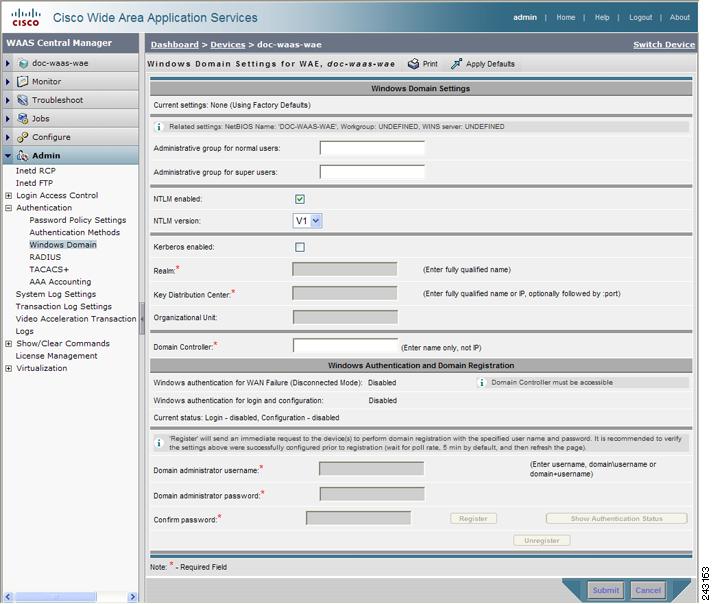Click Administrative group for super users field
This screenshot has height=604, width=712.
(x=372, y=172)
